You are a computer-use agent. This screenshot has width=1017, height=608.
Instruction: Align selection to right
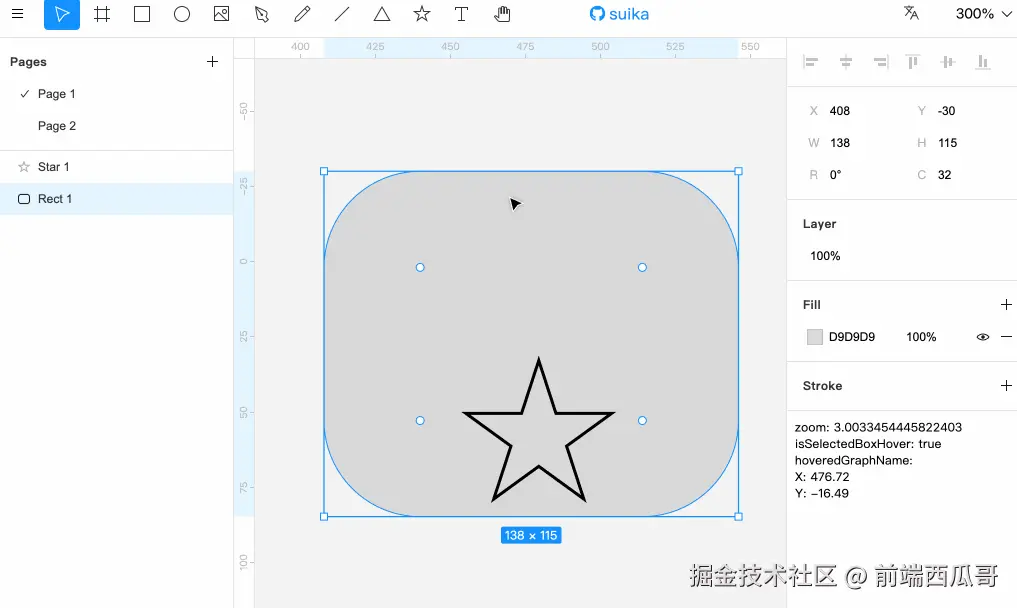coord(880,62)
